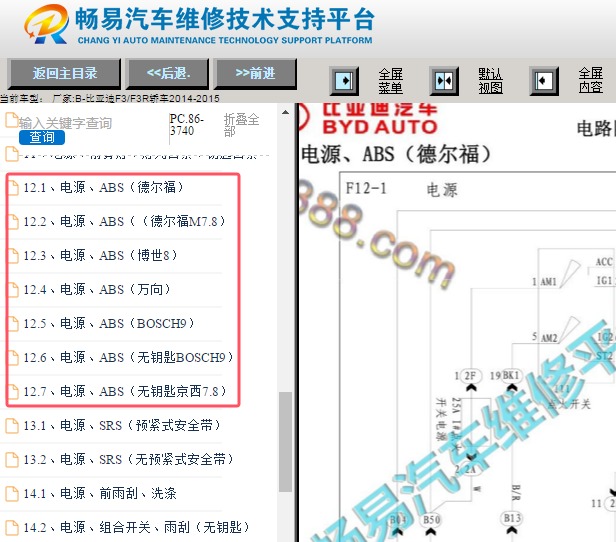616x542 pixels.
Task: Open 12.7、电源、ABS（无钥匙京西7.8）
Action: 125,391
